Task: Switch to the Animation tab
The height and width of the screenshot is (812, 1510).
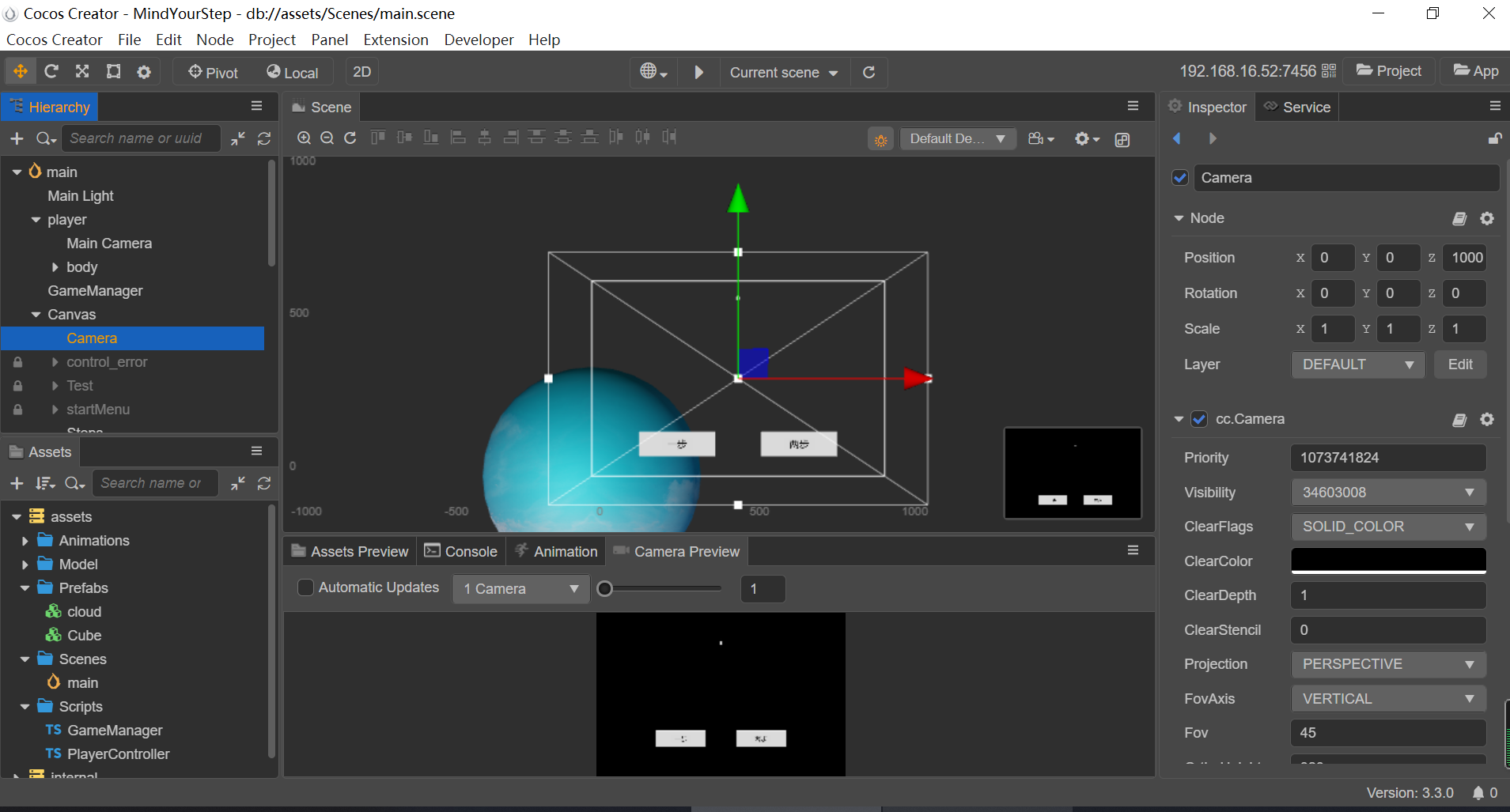Action: 556,551
